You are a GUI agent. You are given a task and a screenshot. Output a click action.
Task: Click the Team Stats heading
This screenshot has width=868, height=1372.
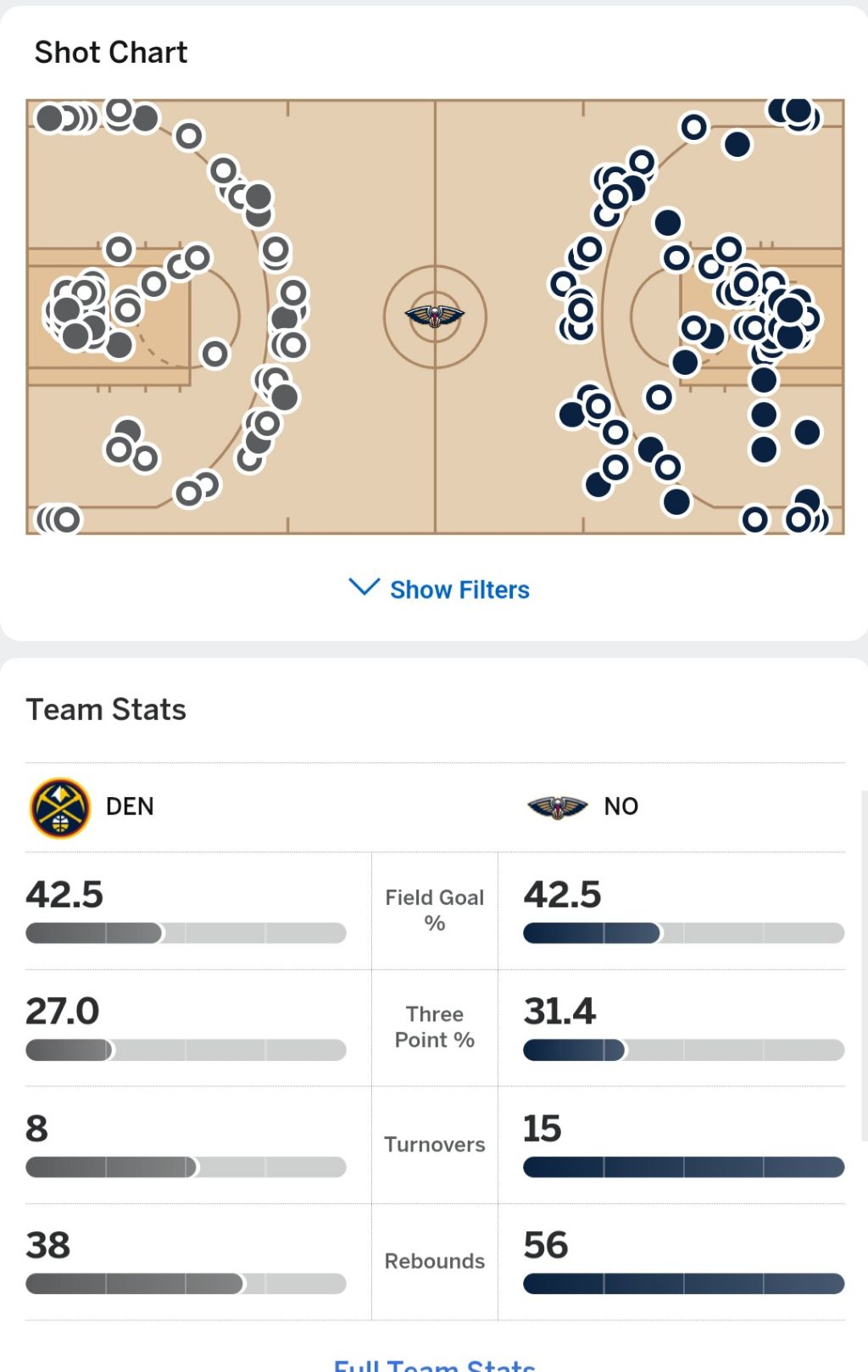pyautogui.click(x=106, y=709)
